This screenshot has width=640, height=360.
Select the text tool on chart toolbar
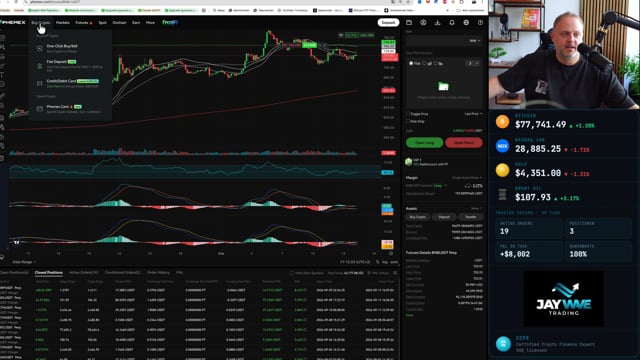point(2,75)
